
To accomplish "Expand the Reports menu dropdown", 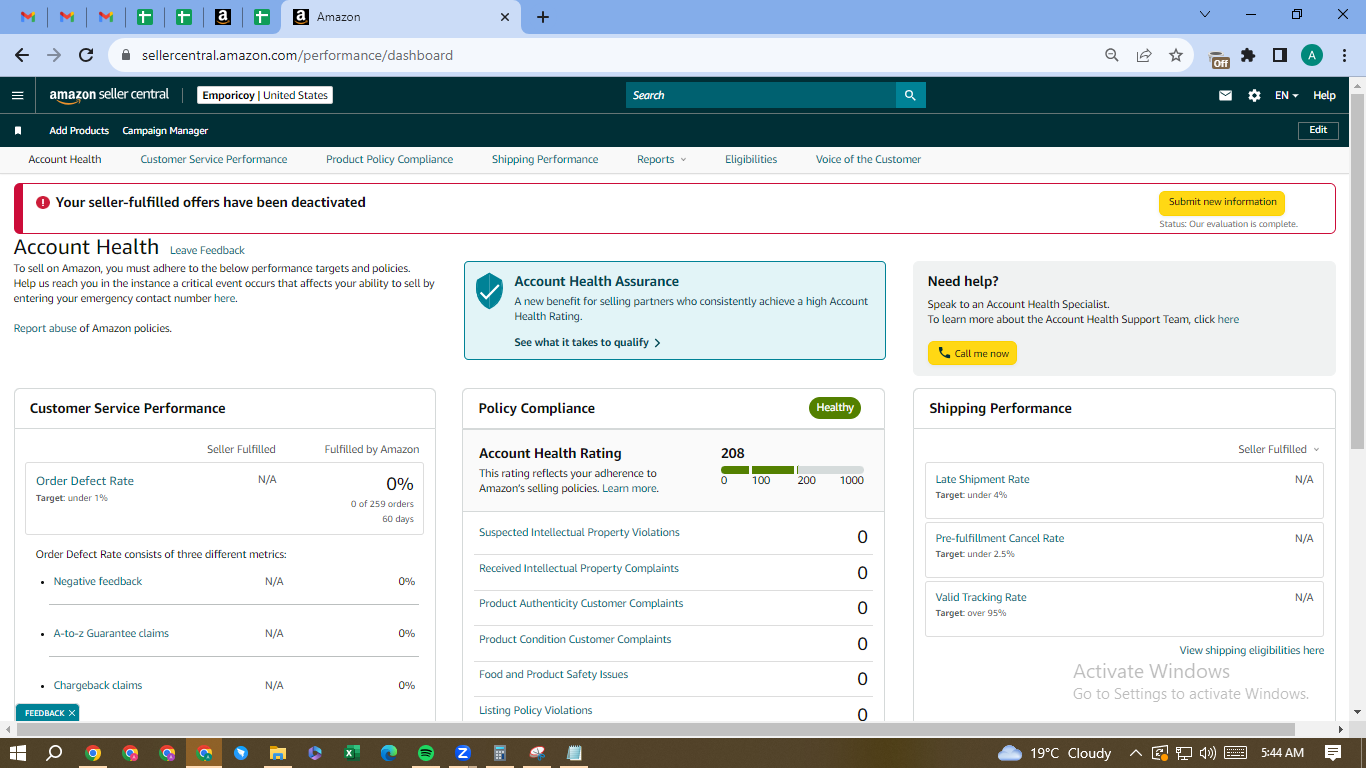I will 662,160.
